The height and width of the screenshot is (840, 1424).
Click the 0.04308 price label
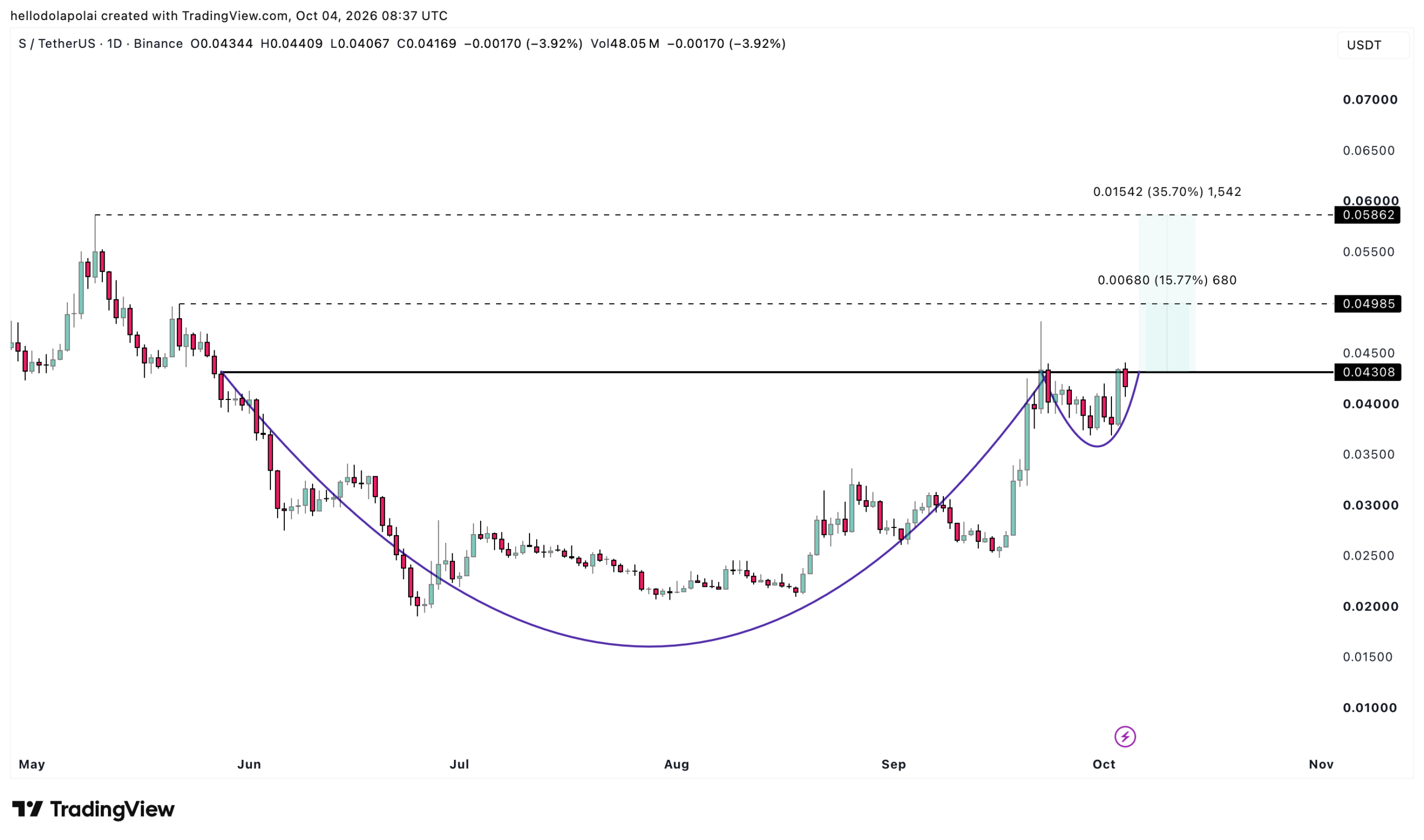point(1367,373)
